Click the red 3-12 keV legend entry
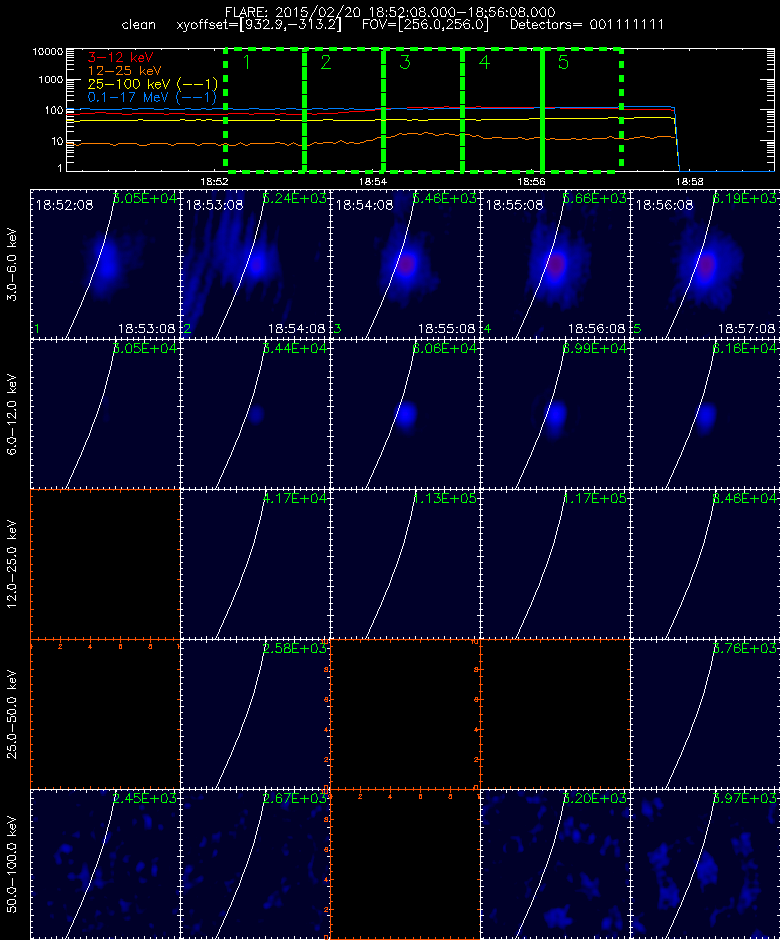 [121, 58]
